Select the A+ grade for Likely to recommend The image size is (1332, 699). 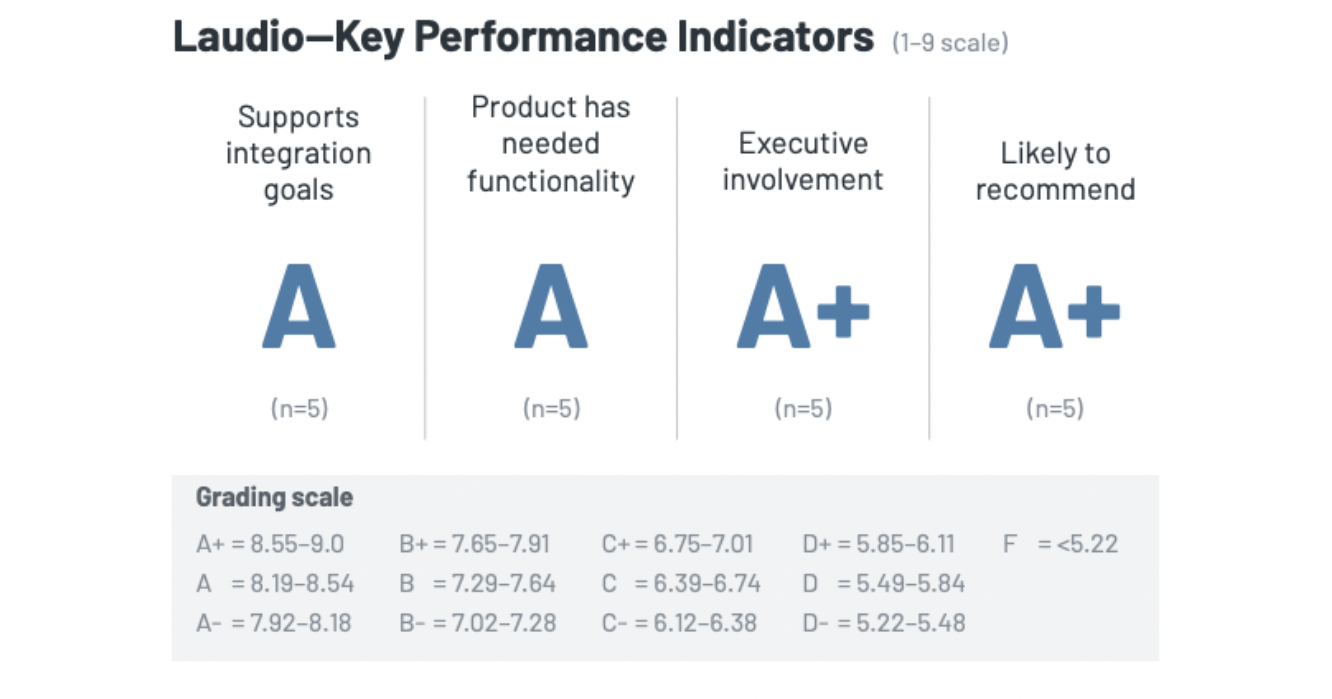[x=1055, y=306]
